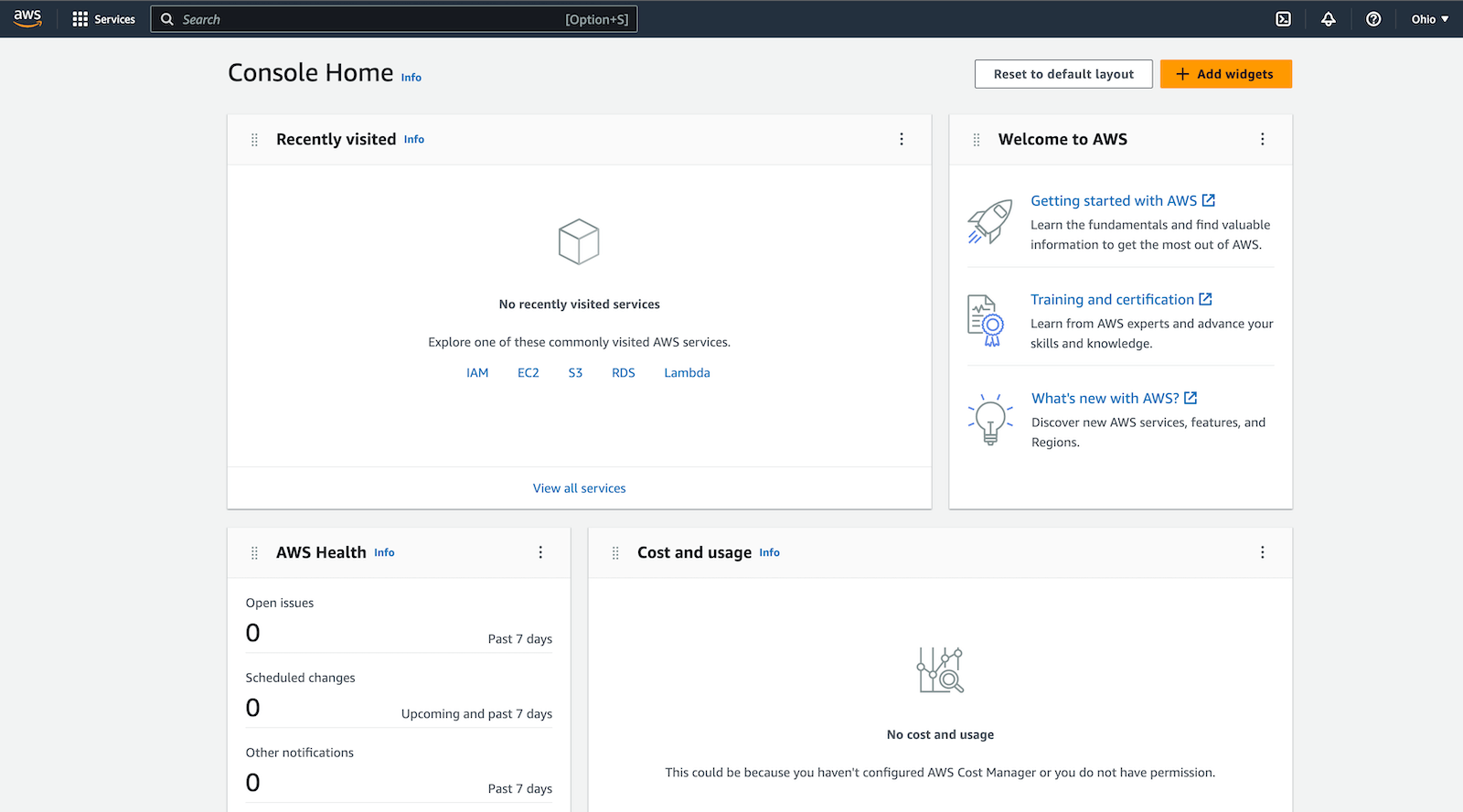Open Getting started with AWS link

tap(1114, 200)
